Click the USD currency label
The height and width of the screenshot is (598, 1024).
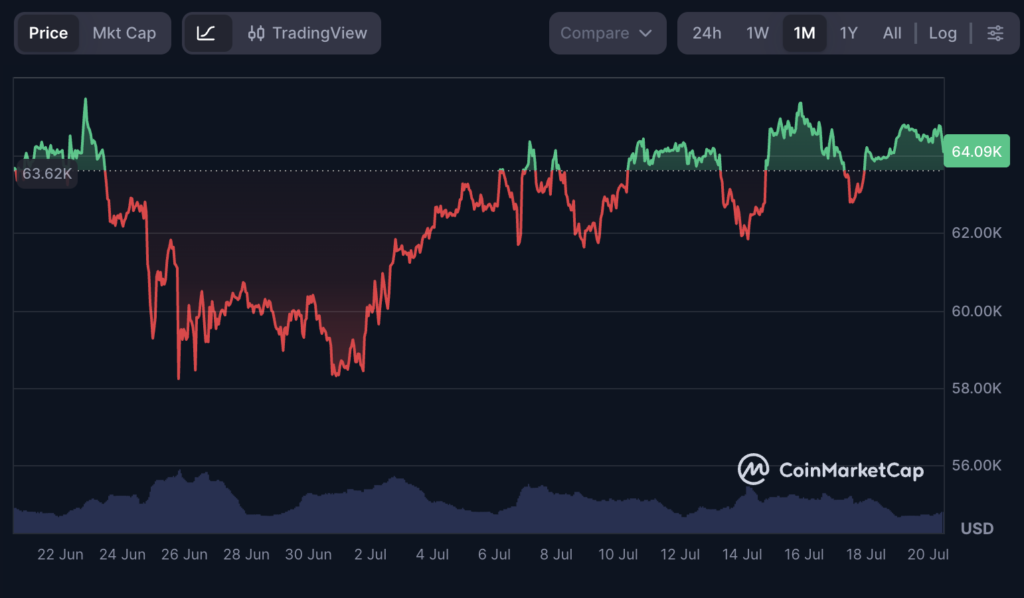[x=977, y=528]
